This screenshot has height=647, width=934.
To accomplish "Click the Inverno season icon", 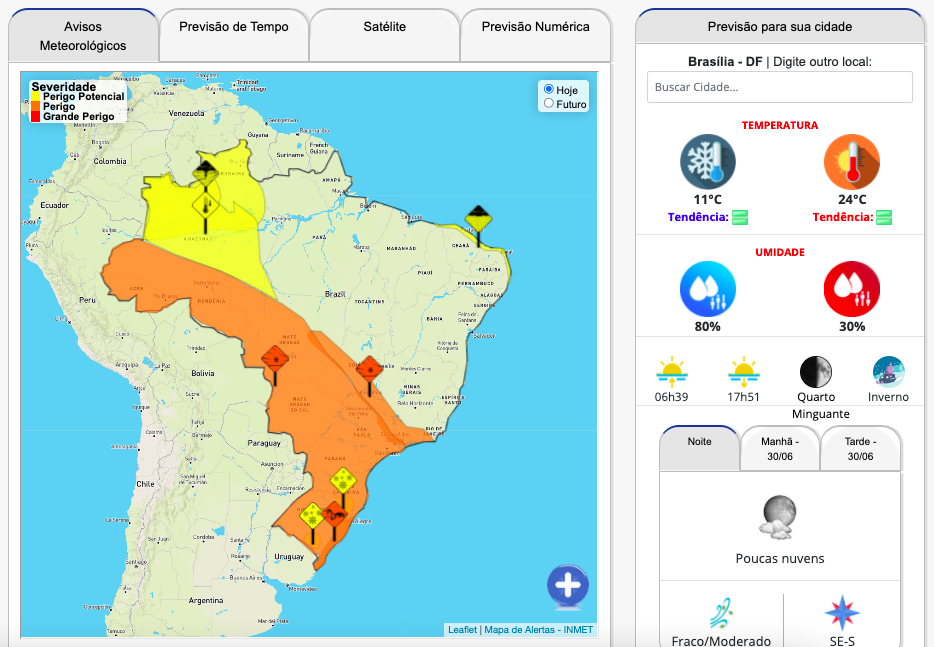I will tap(888, 372).
